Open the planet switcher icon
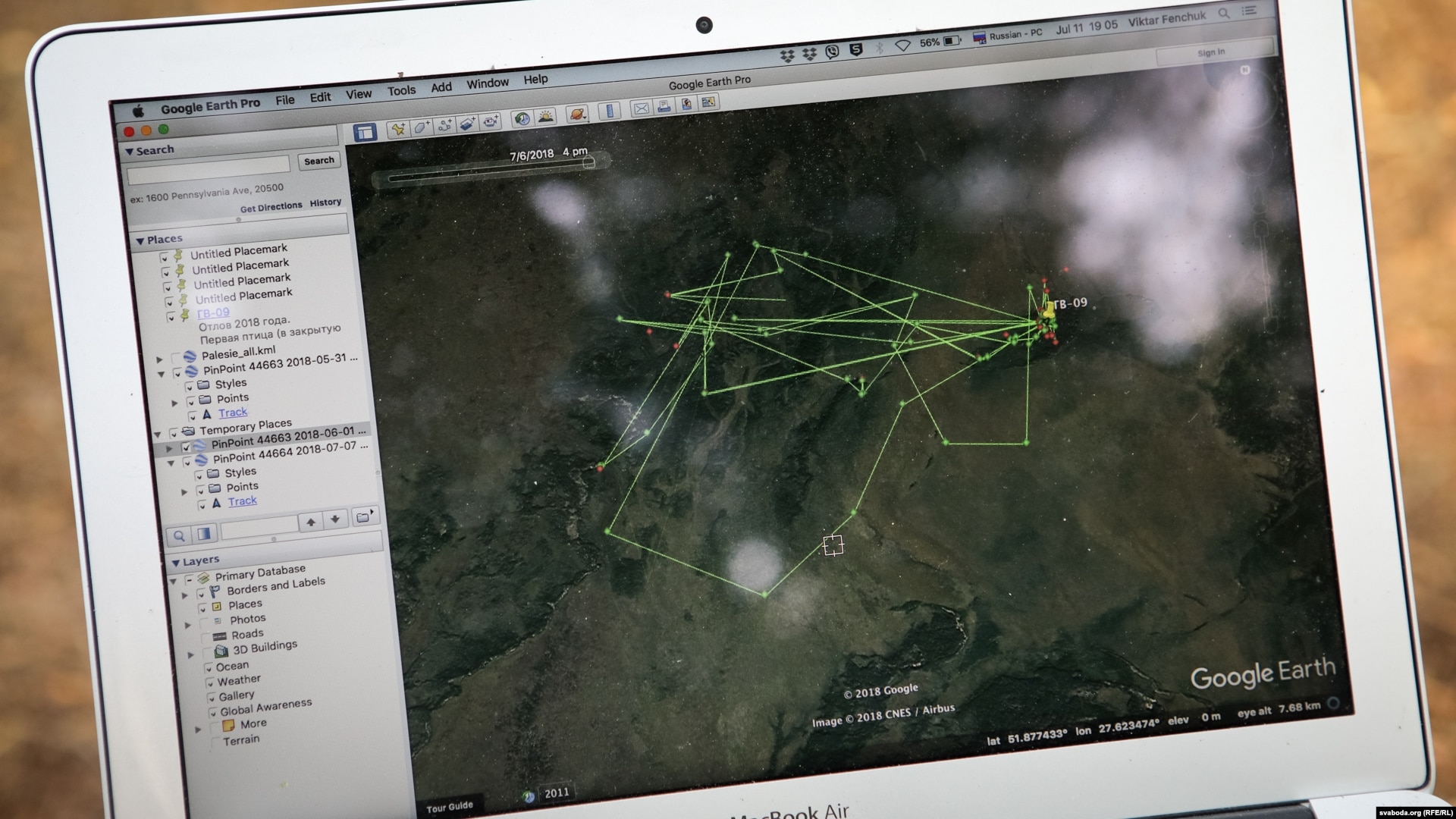1456x819 pixels. pyautogui.click(x=577, y=115)
